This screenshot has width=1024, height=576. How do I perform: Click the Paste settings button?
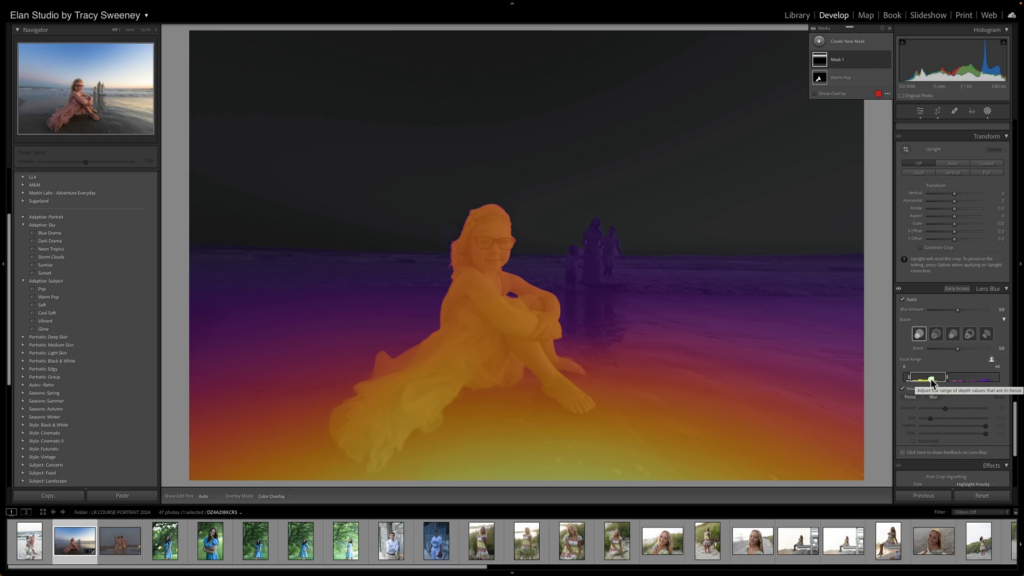tap(122, 496)
